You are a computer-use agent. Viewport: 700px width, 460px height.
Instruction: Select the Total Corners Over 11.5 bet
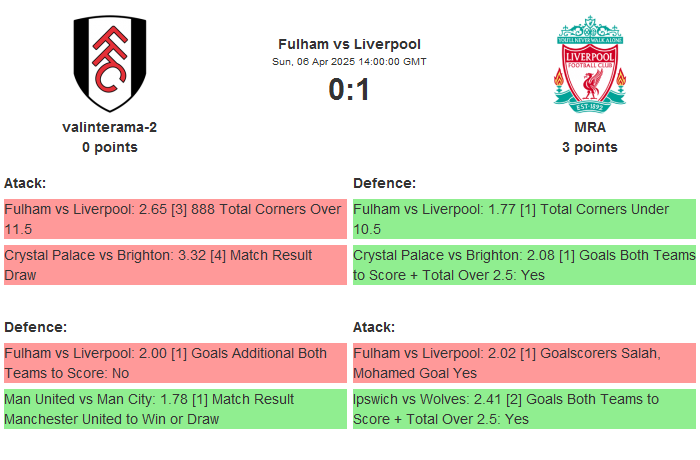coord(174,219)
